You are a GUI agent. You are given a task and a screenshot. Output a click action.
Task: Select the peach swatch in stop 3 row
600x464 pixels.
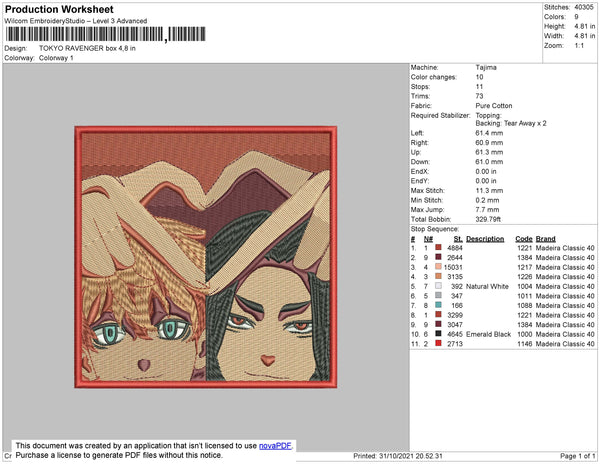click(x=439, y=267)
